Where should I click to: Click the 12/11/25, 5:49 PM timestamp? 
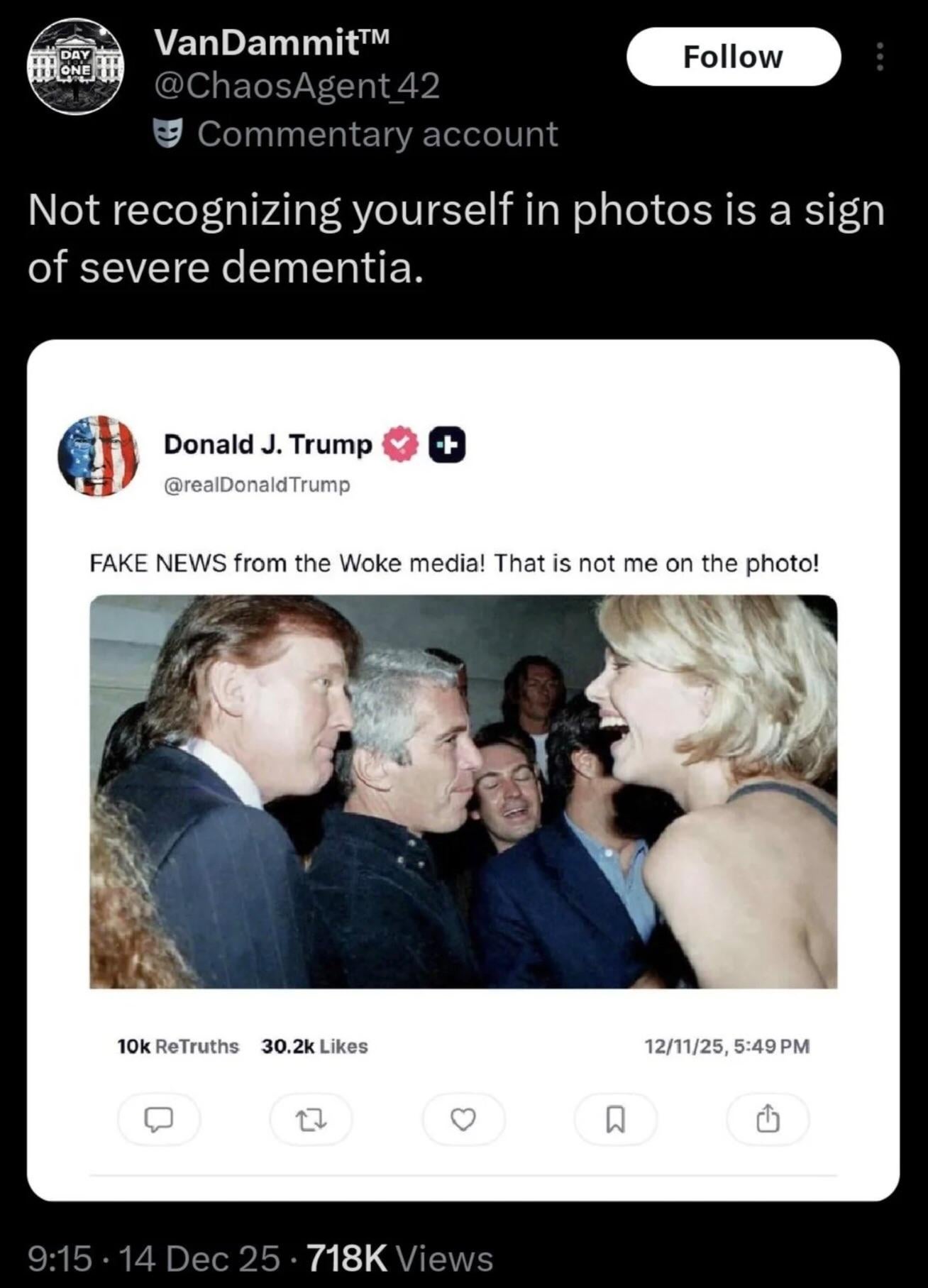coord(727,1046)
